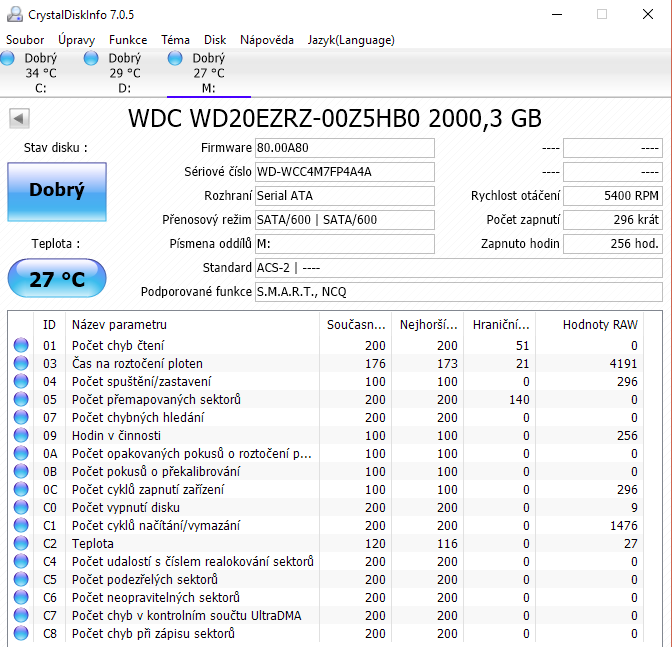Switch to the D: disk tab at 29 °C
The width and height of the screenshot is (672, 647).
pyautogui.click(x=125, y=73)
